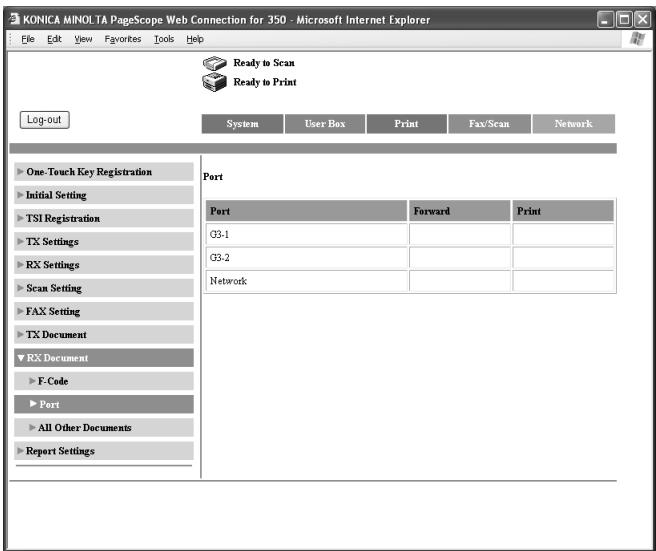Click the G3-2 port cell
Viewport: 656px width, 551px height.
[x=306, y=258]
